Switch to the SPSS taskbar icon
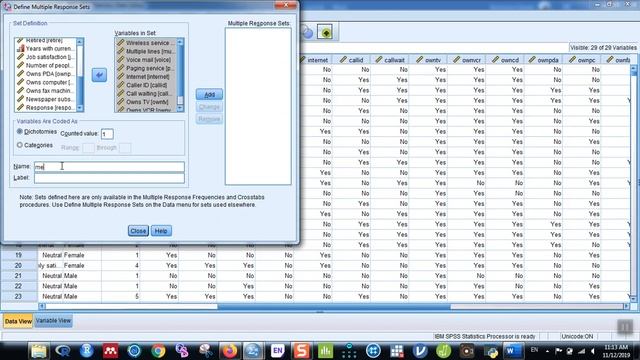This screenshot has height=360, width=640. pyautogui.click(x=253, y=351)
